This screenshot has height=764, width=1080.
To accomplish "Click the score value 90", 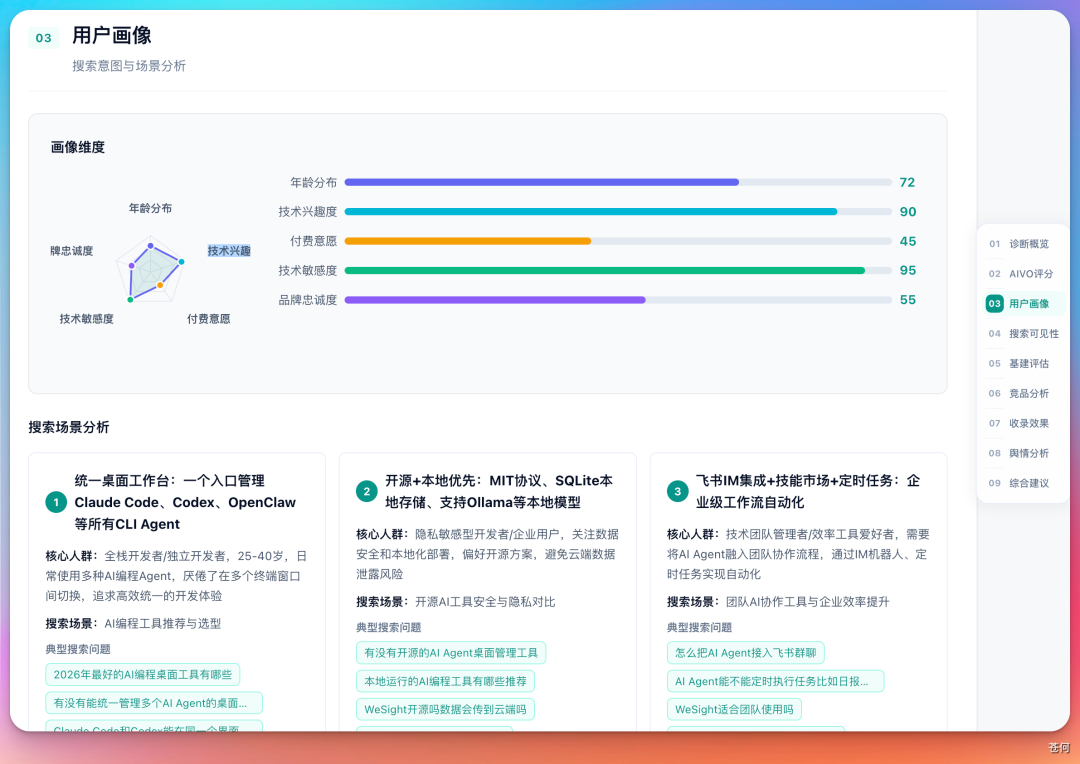I will (x=908, y=211).
